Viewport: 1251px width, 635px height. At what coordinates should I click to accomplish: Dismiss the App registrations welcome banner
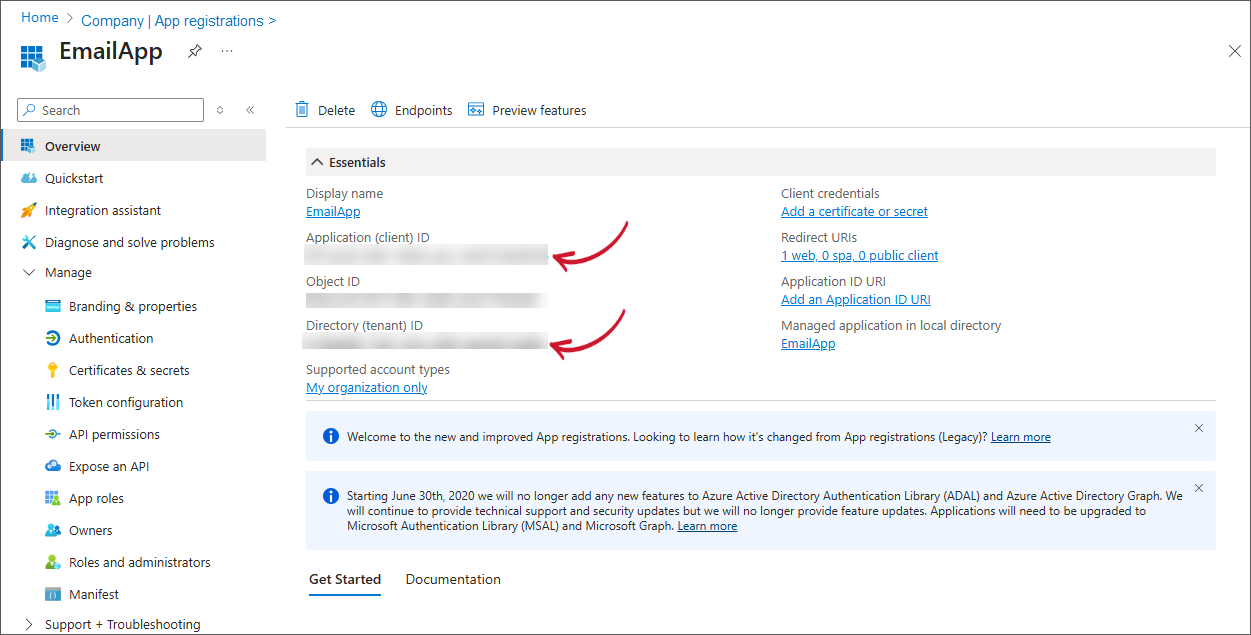[x=1199, y=428]
